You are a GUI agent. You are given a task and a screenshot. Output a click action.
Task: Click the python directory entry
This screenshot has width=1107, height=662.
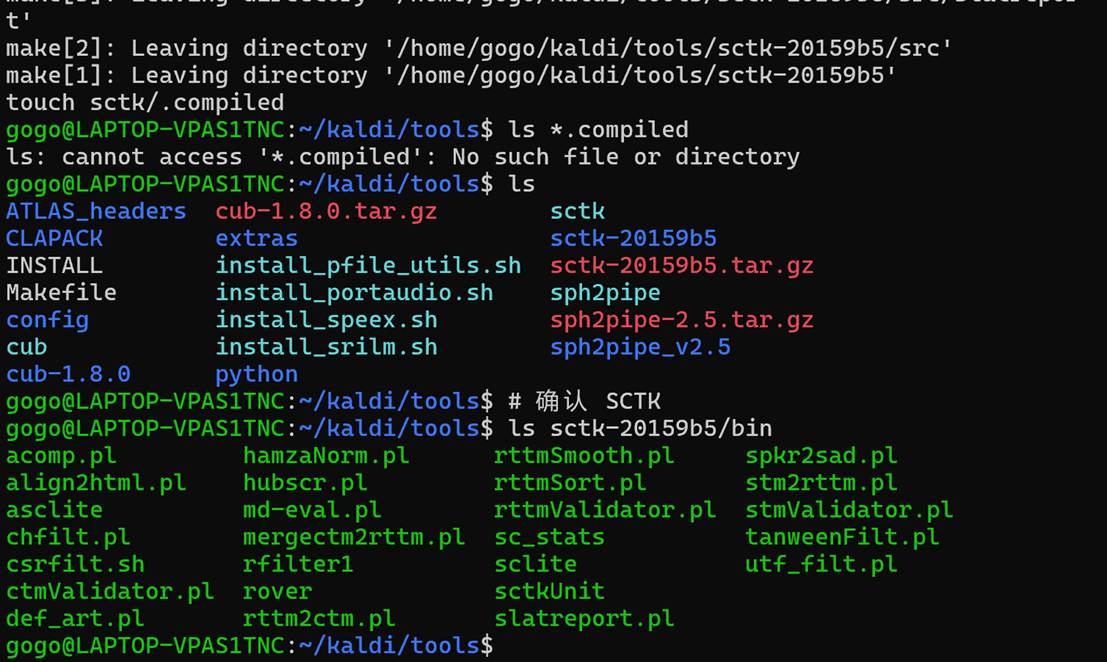pyautogui.click(x=256, y=374)
